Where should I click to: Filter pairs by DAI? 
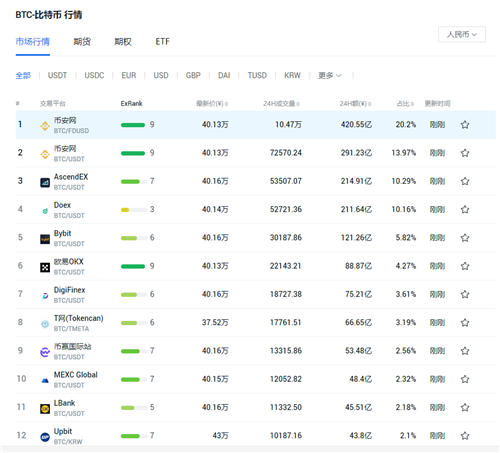point(224,75)
